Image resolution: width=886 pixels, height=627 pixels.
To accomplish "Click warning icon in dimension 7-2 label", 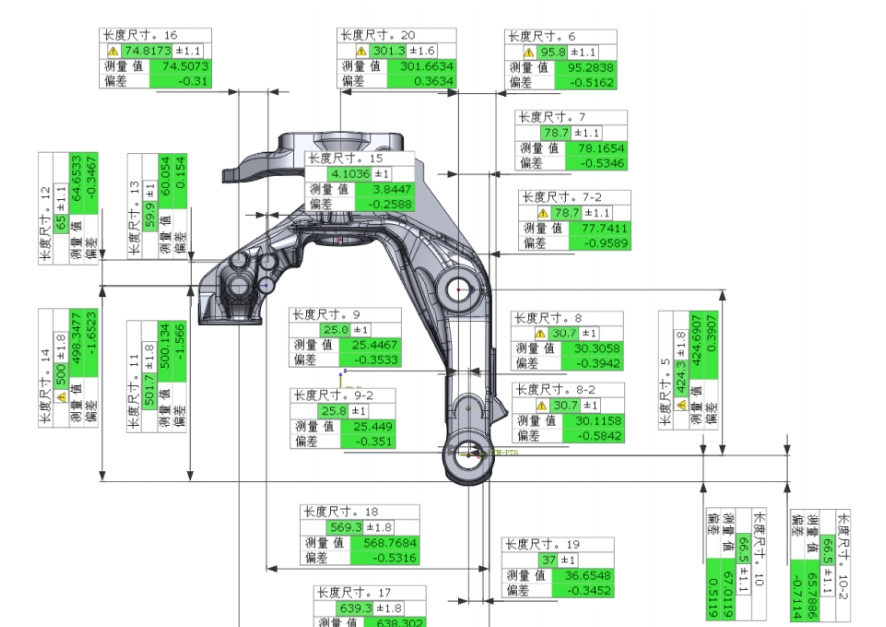I will pyautogui.click(x=543, y=213).
